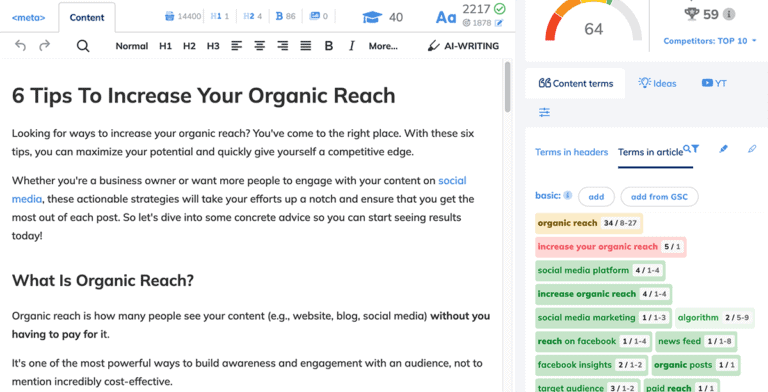
Task: Justify the text alignment
Action: (306, 46)
